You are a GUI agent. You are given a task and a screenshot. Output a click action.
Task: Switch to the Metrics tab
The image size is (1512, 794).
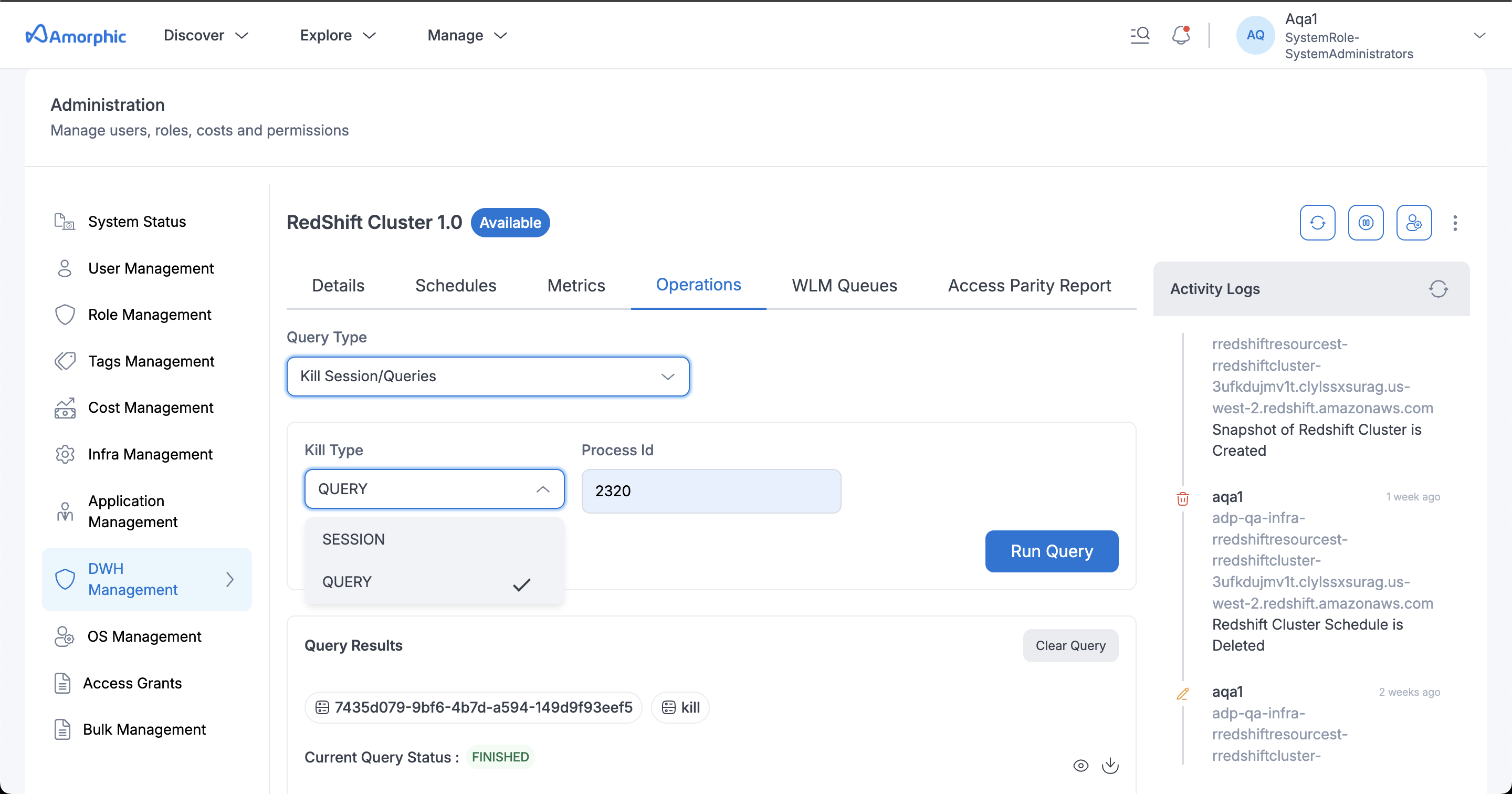[576, 286]
